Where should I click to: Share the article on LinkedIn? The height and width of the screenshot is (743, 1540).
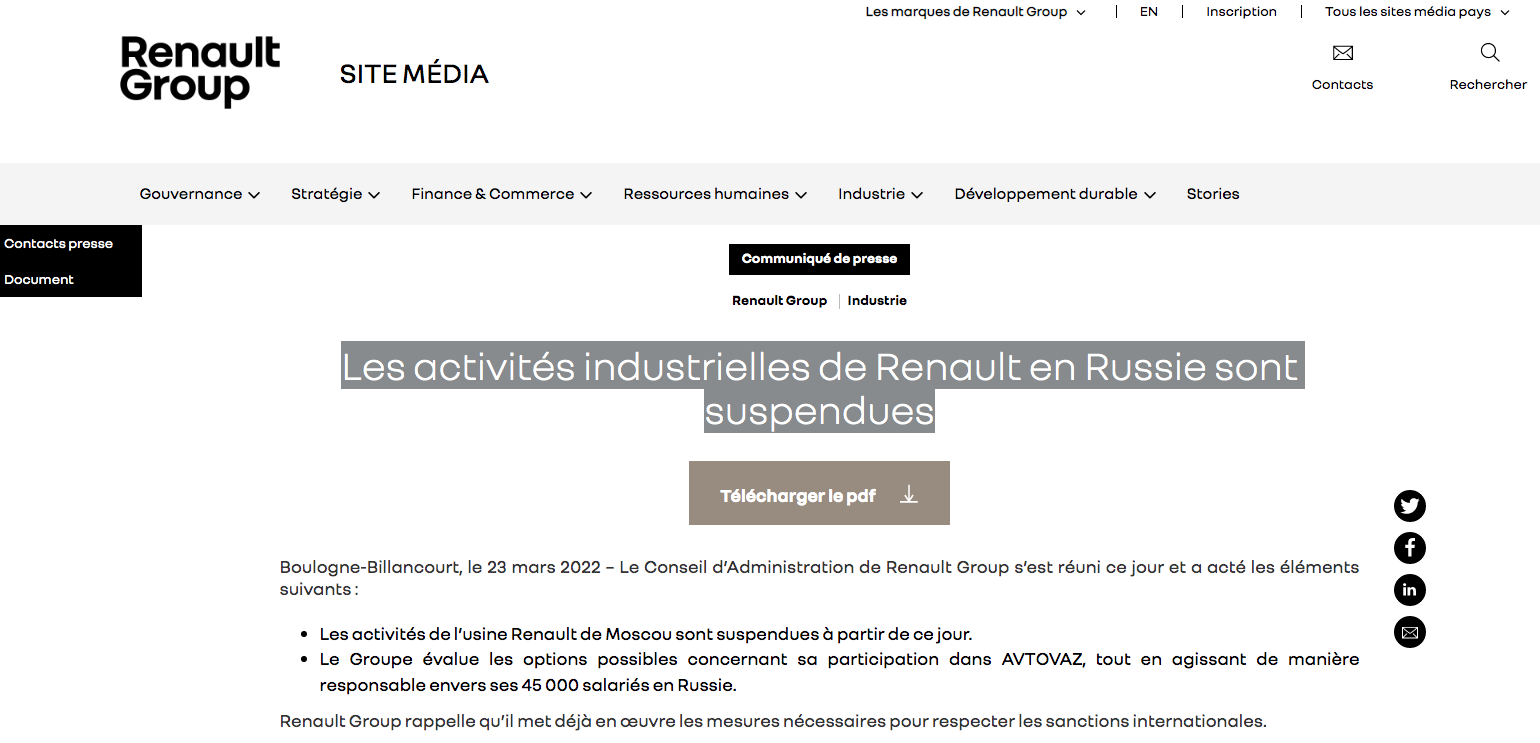pyautogui.click(x=1410, y=590)
